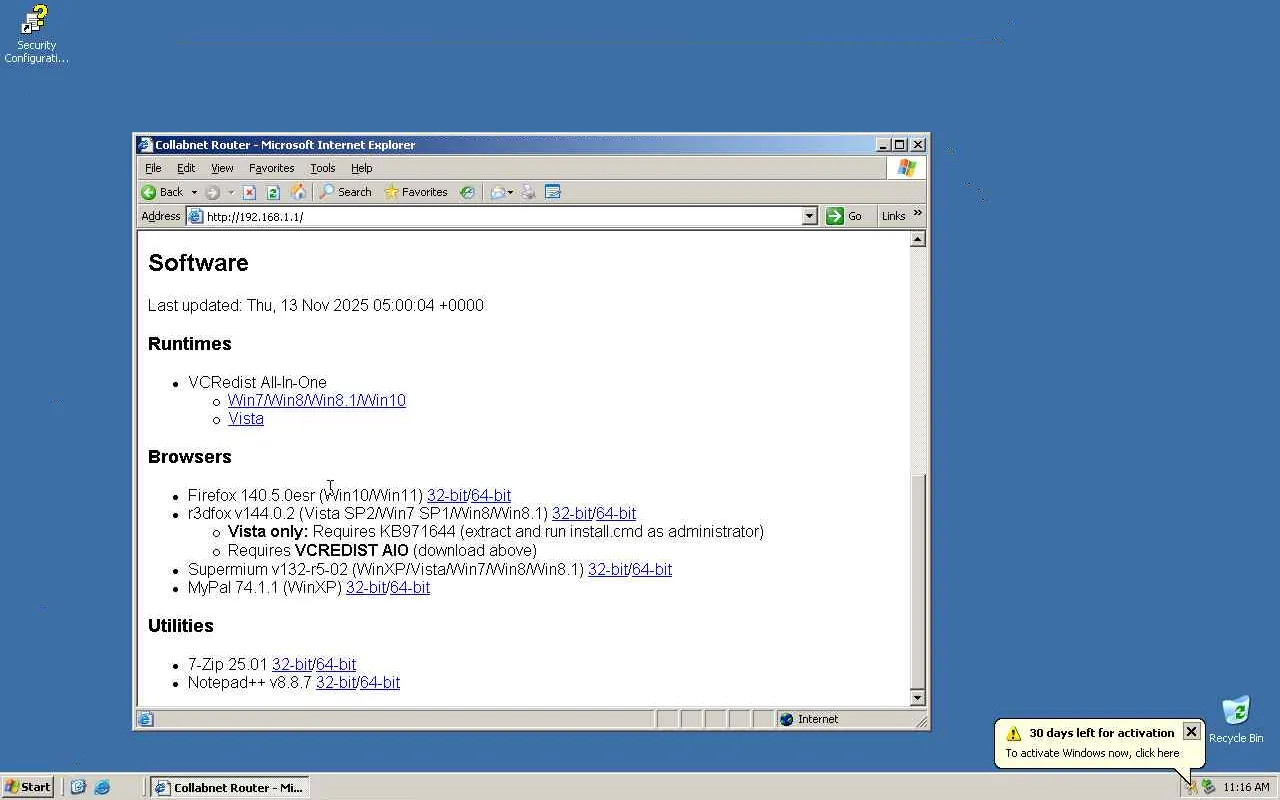Click the greyed-out Forward arrow button
1280x800 pixels.
[x=212, y=192]
